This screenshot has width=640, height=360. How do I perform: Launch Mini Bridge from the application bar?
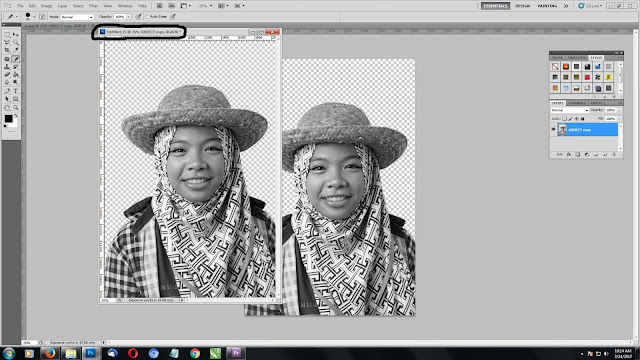click(171, 6)
